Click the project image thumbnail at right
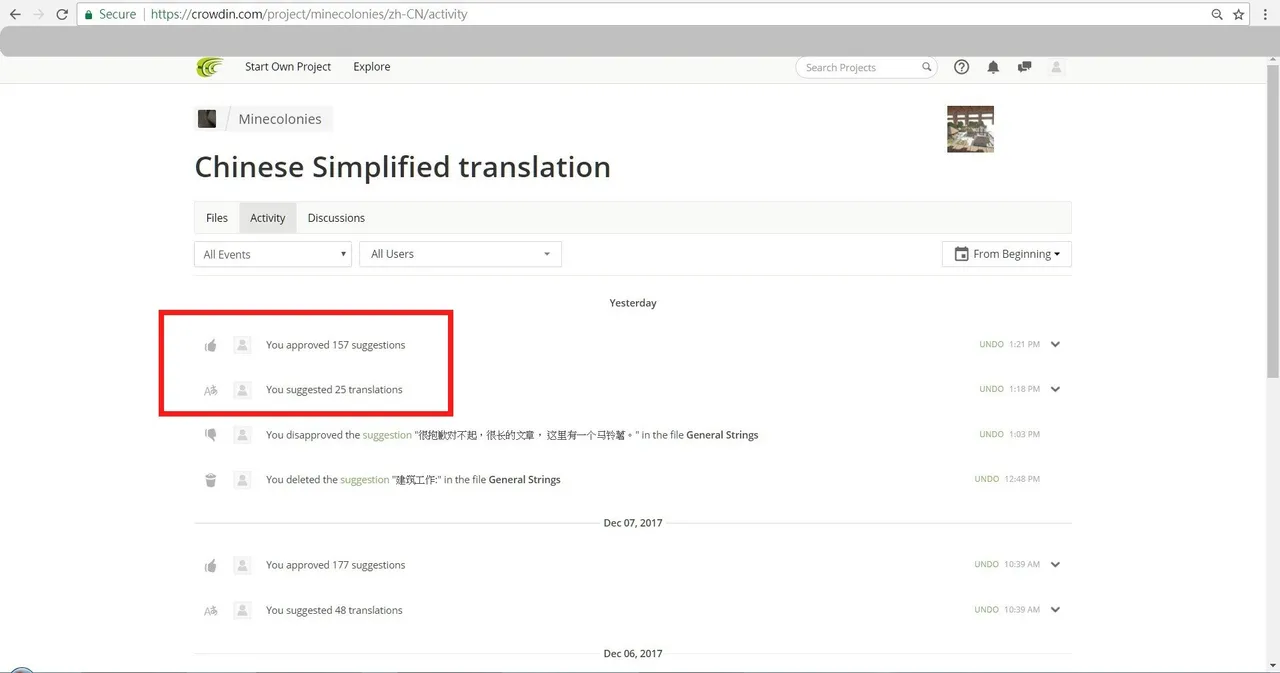This screenshot has width=1280, height=673. point(970,129)
